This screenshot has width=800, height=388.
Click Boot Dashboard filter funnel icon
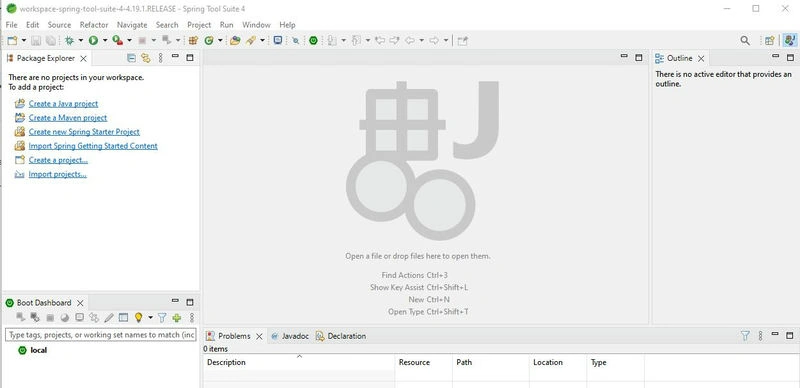(x=162, y=318)
